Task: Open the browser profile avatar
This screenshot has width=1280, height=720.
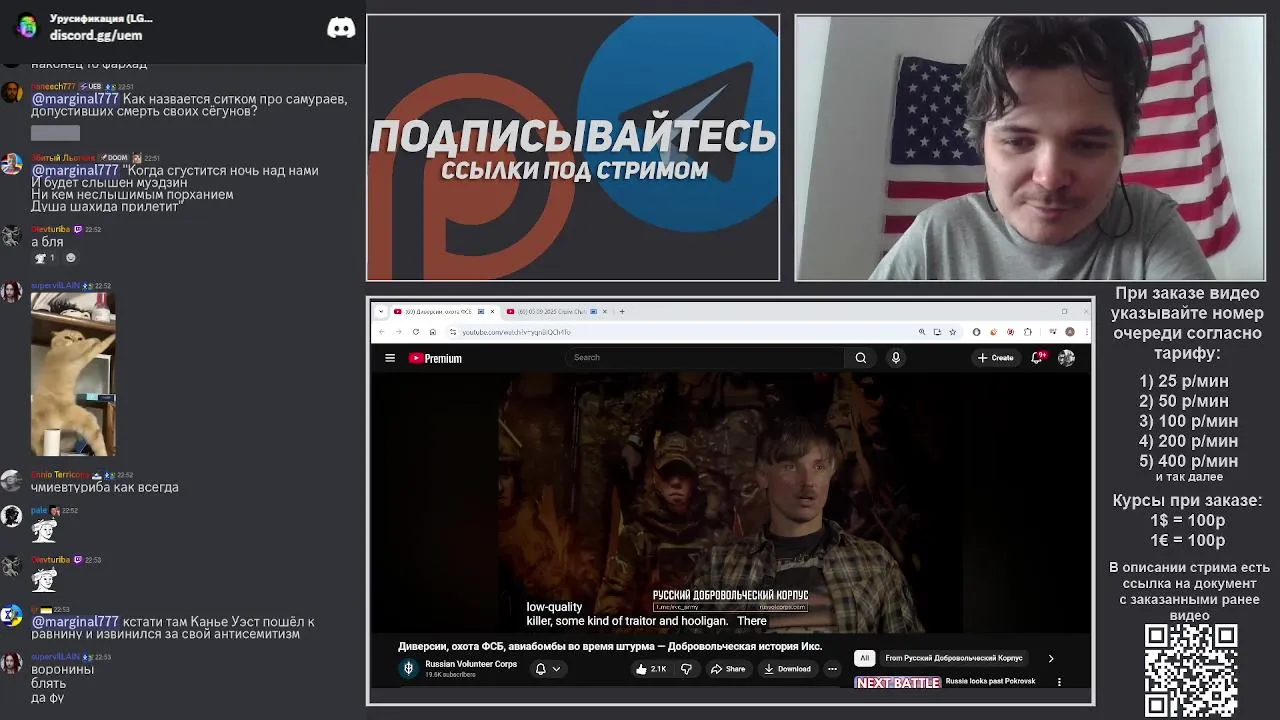Action: 1070,332
